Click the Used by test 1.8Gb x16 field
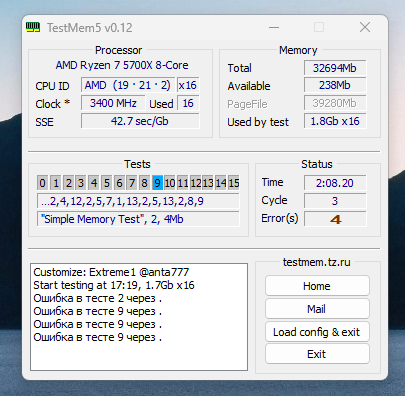This screenshot has width=405, height=396. click(335, 121)
